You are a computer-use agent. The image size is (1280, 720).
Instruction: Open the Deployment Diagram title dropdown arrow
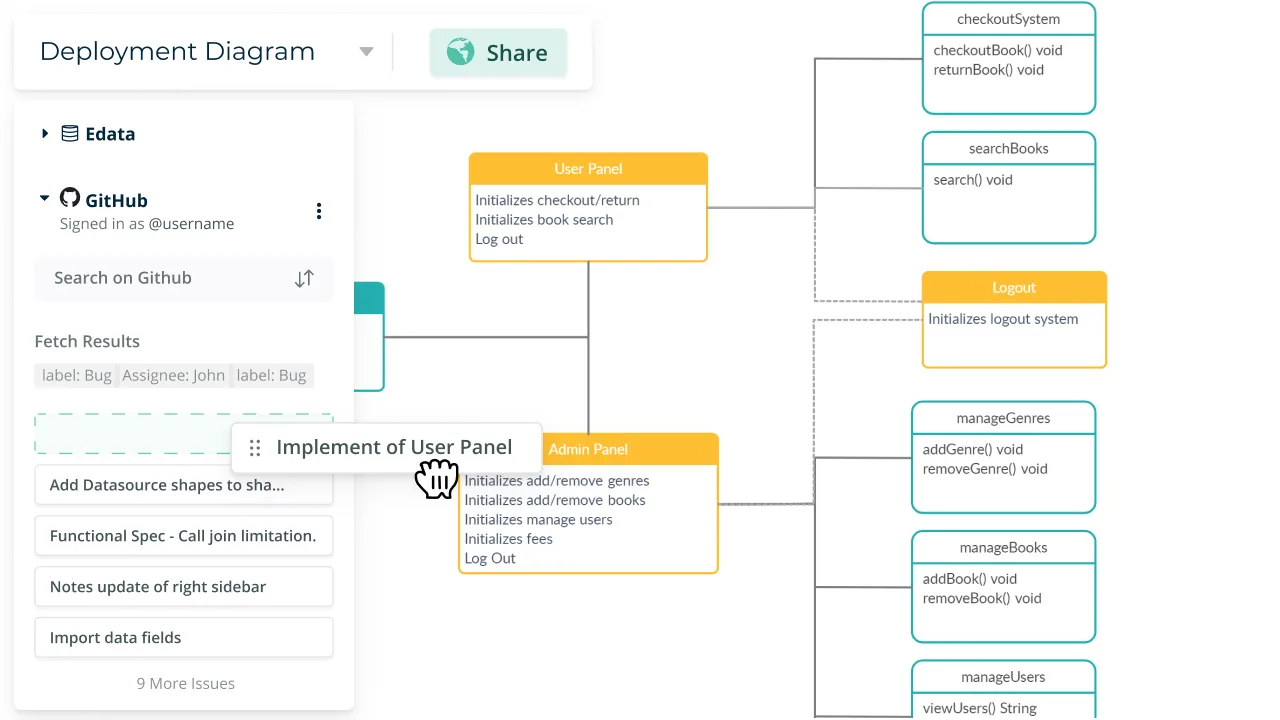(366, 52)
